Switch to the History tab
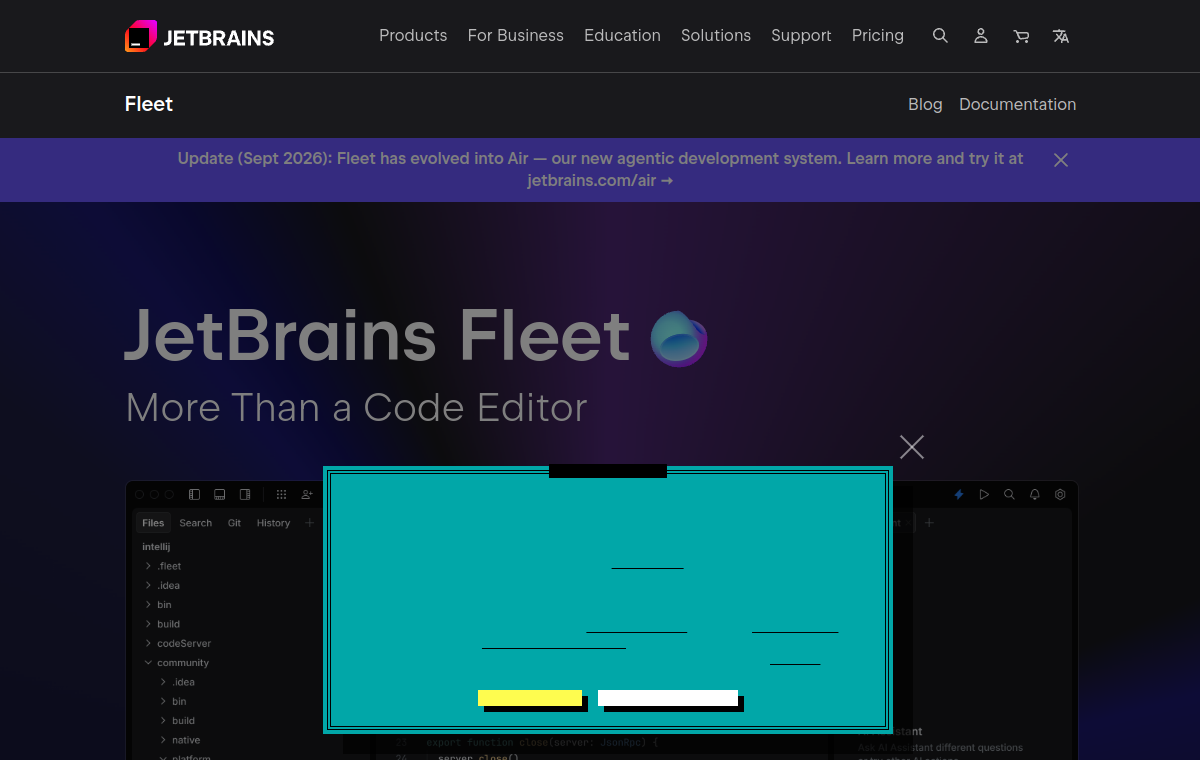Image resolution: width=1200 pixels, height=760 pixels. click(x=273, y=523)
